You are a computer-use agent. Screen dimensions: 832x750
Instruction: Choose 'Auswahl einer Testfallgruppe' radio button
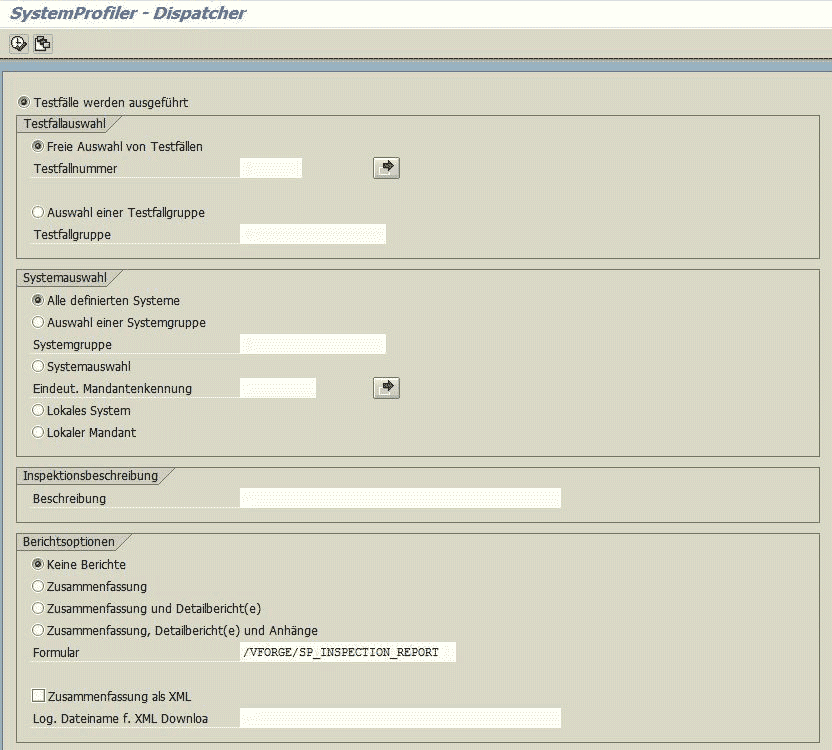38,212
